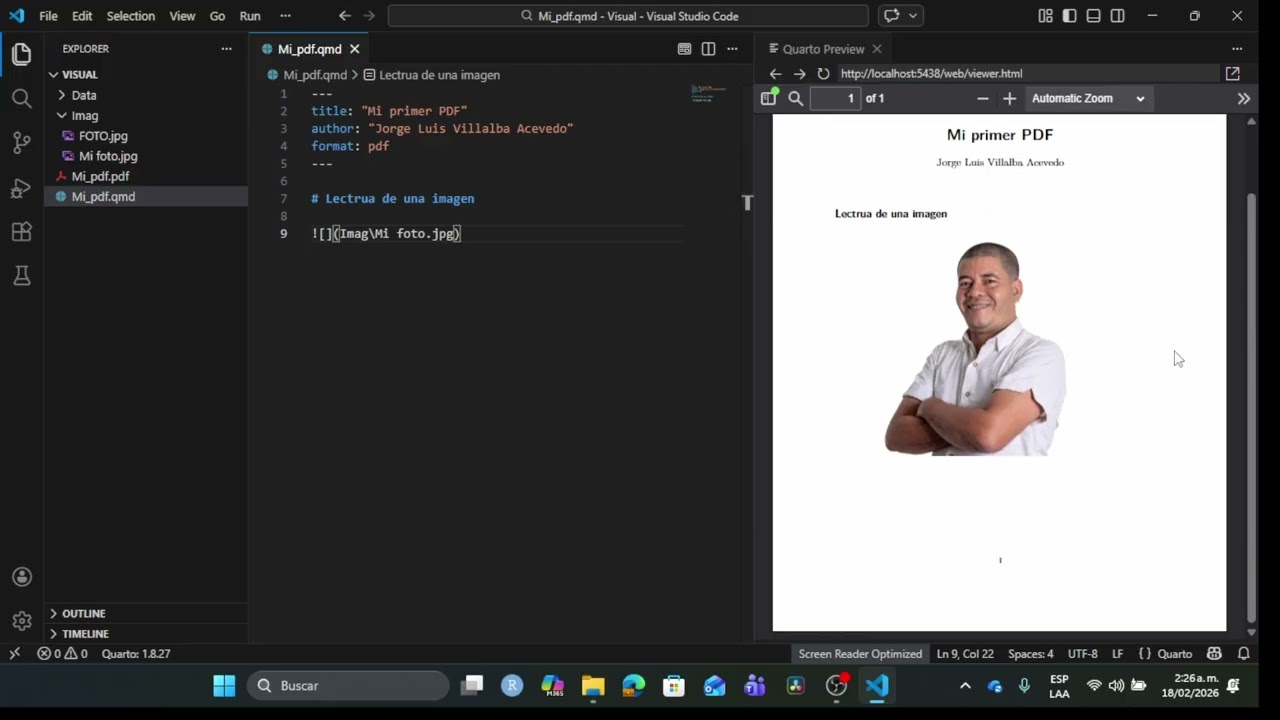1280x720 pixels.
Task: Open the Testing flask view
Action: (x=22, y=275)
